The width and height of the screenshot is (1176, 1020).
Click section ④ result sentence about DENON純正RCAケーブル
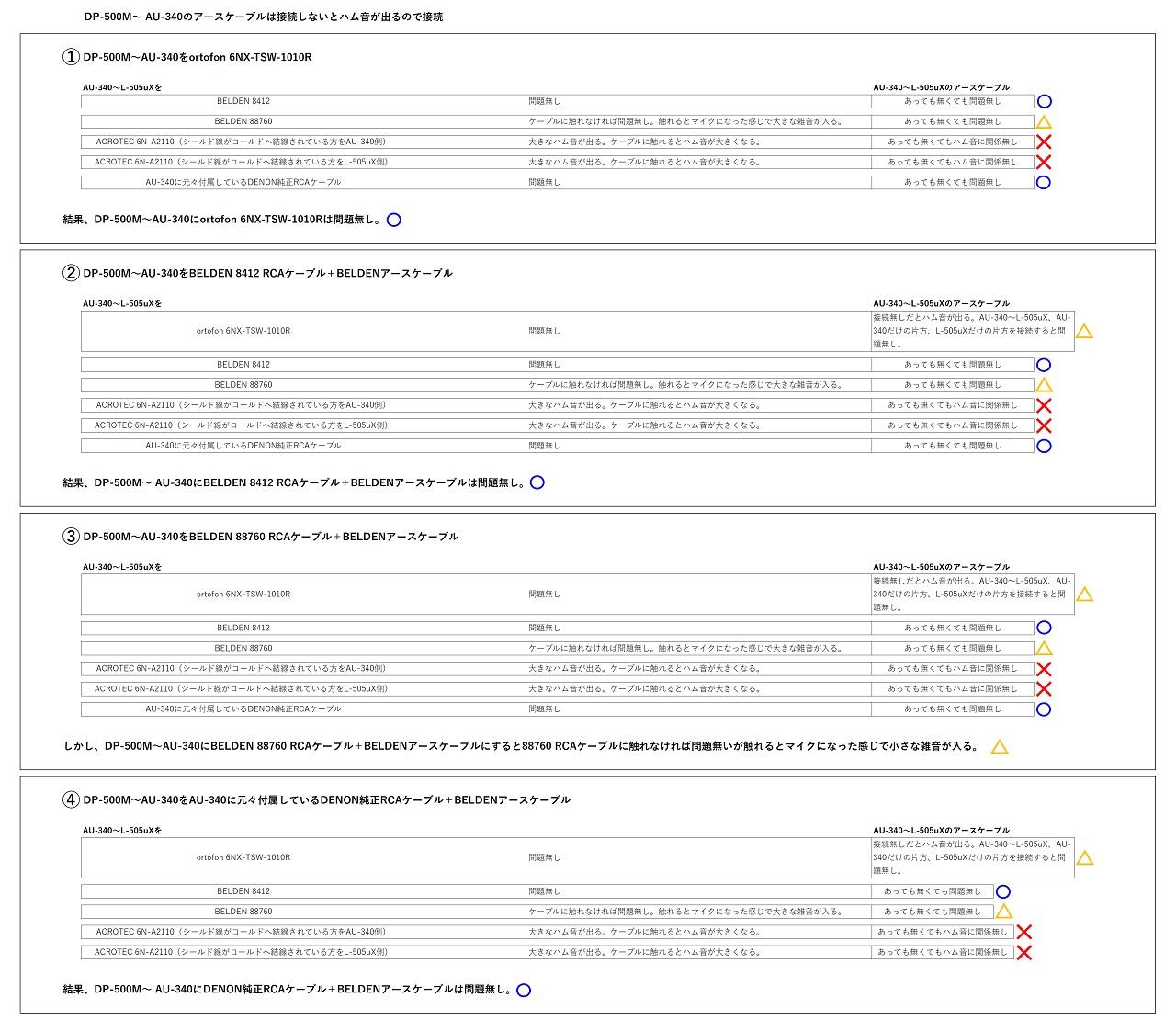click(x=288, y=990)
